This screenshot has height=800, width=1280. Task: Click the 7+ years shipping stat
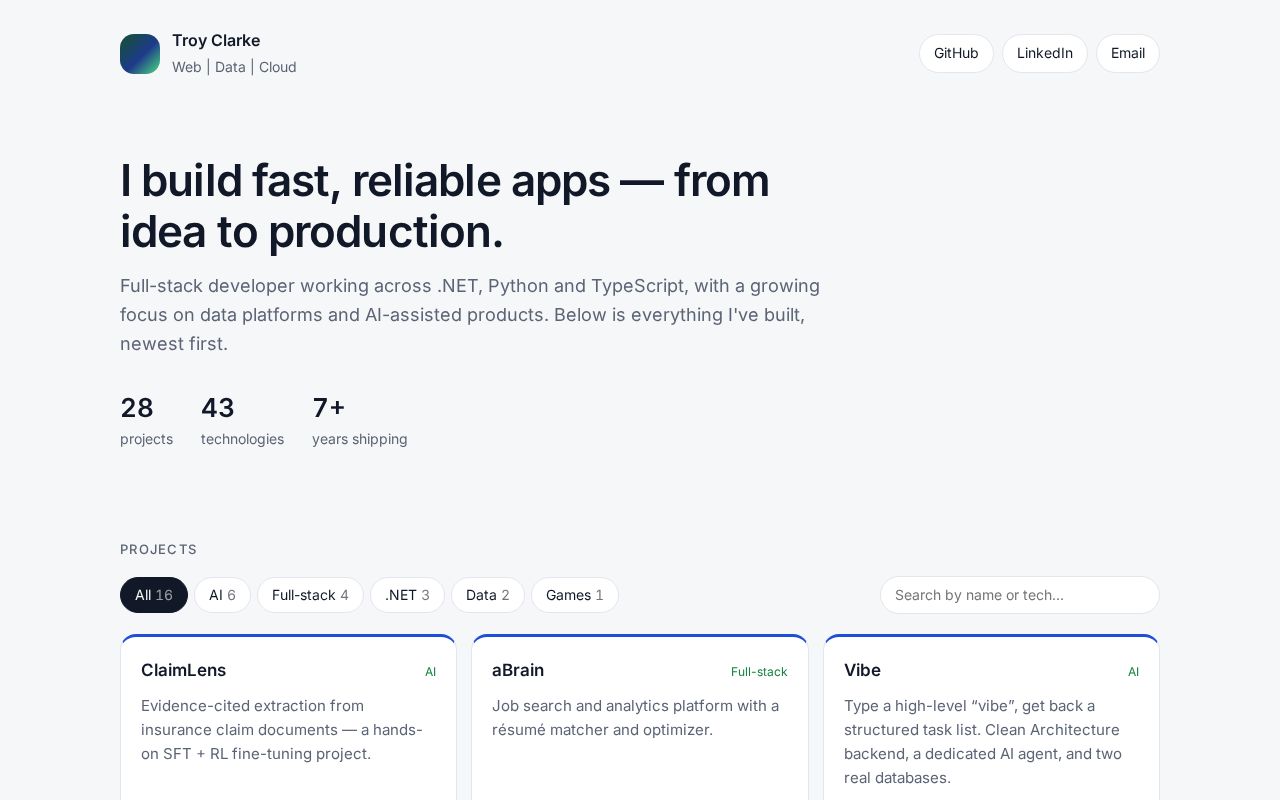click(x=360, y=420)
